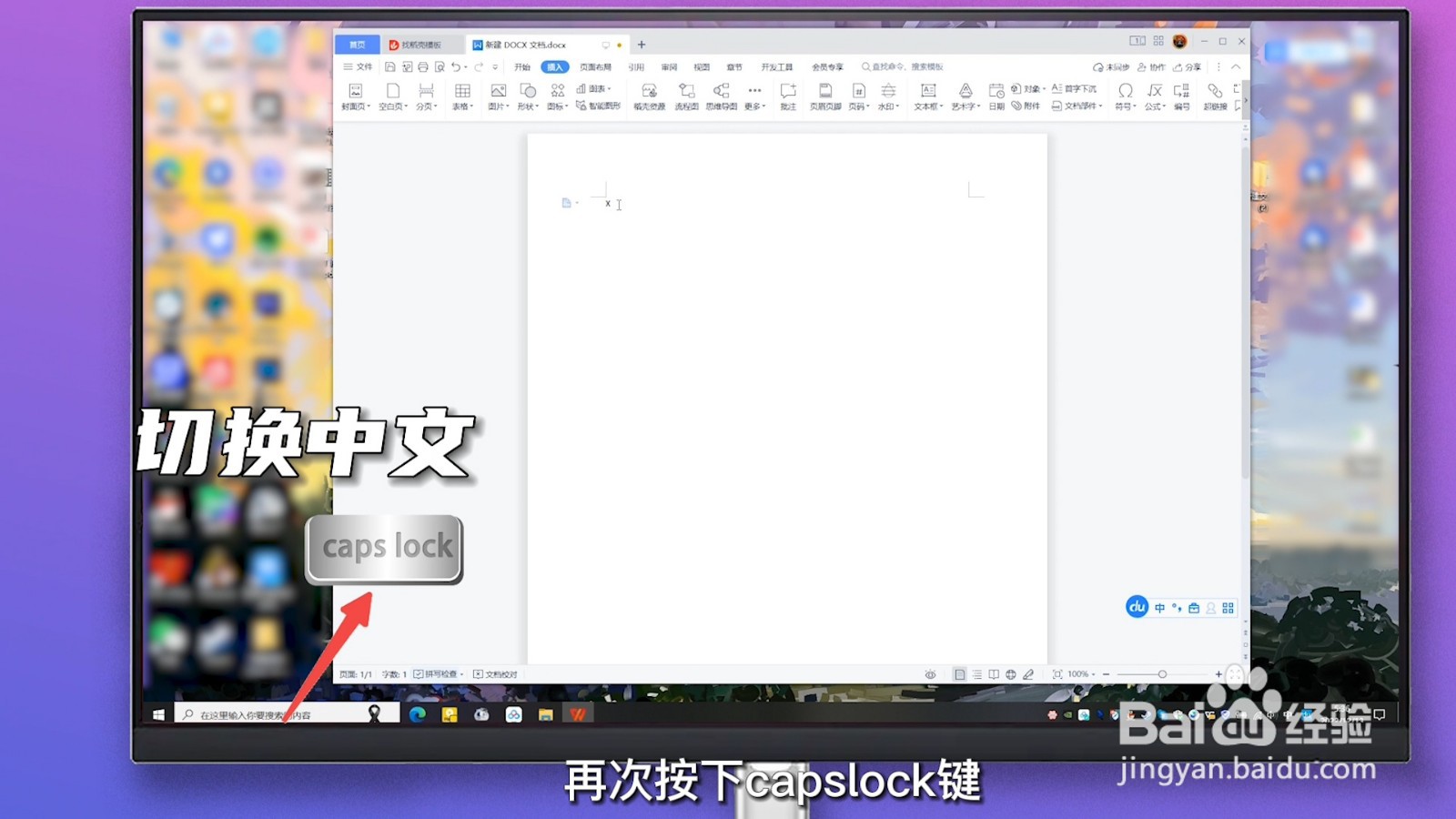Open the 首页 home tab
The height and width of the screenshot is (819, 1456).
point(356,44)
